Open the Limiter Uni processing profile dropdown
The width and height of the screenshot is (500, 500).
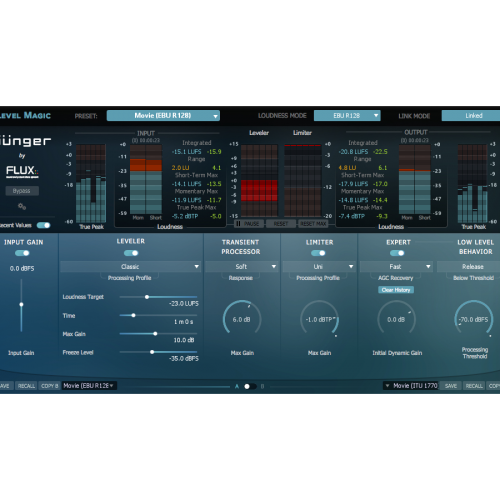pos(319,267)
